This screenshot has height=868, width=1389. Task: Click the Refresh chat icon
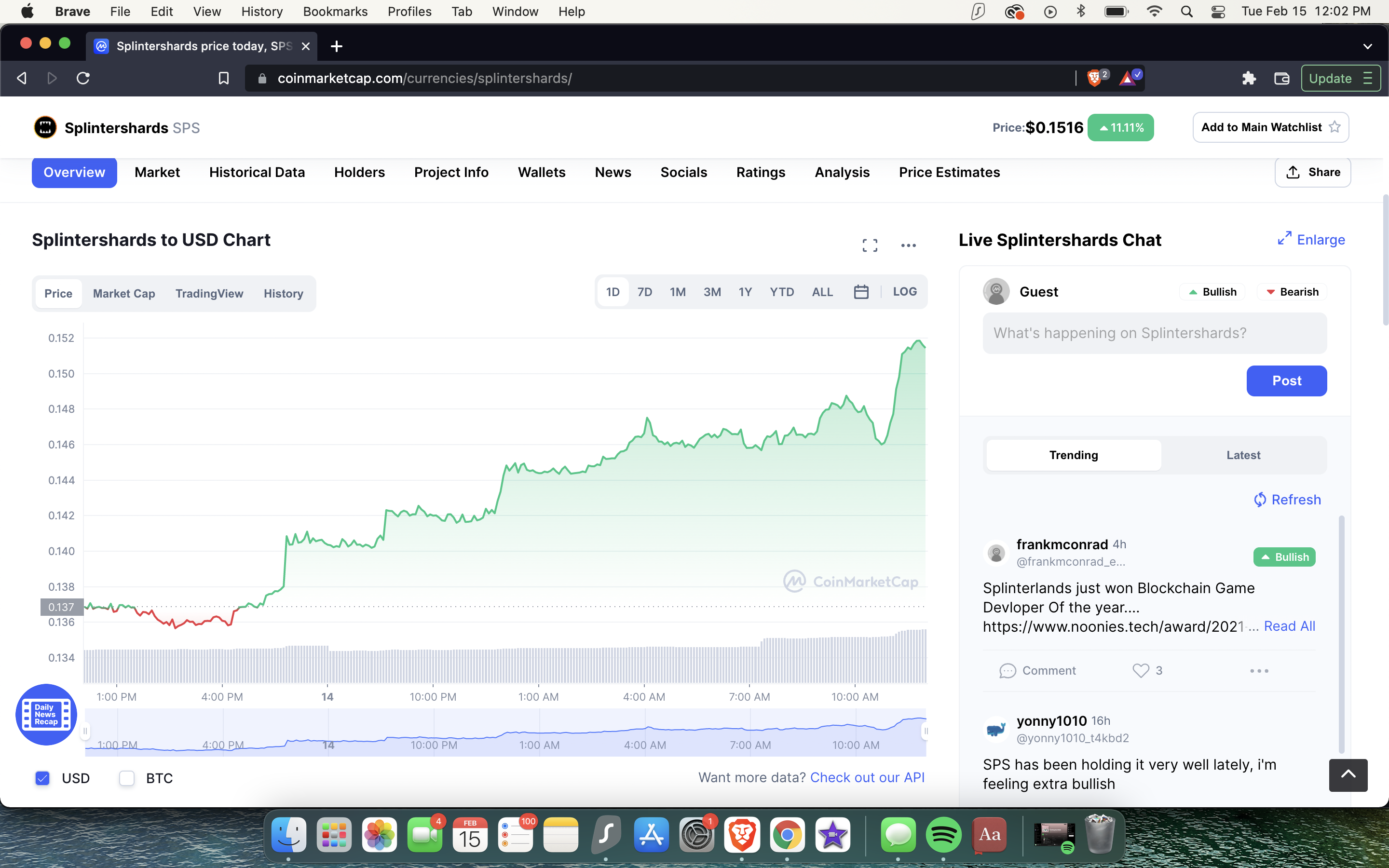pyautogui.click(x=1259, y=500)
